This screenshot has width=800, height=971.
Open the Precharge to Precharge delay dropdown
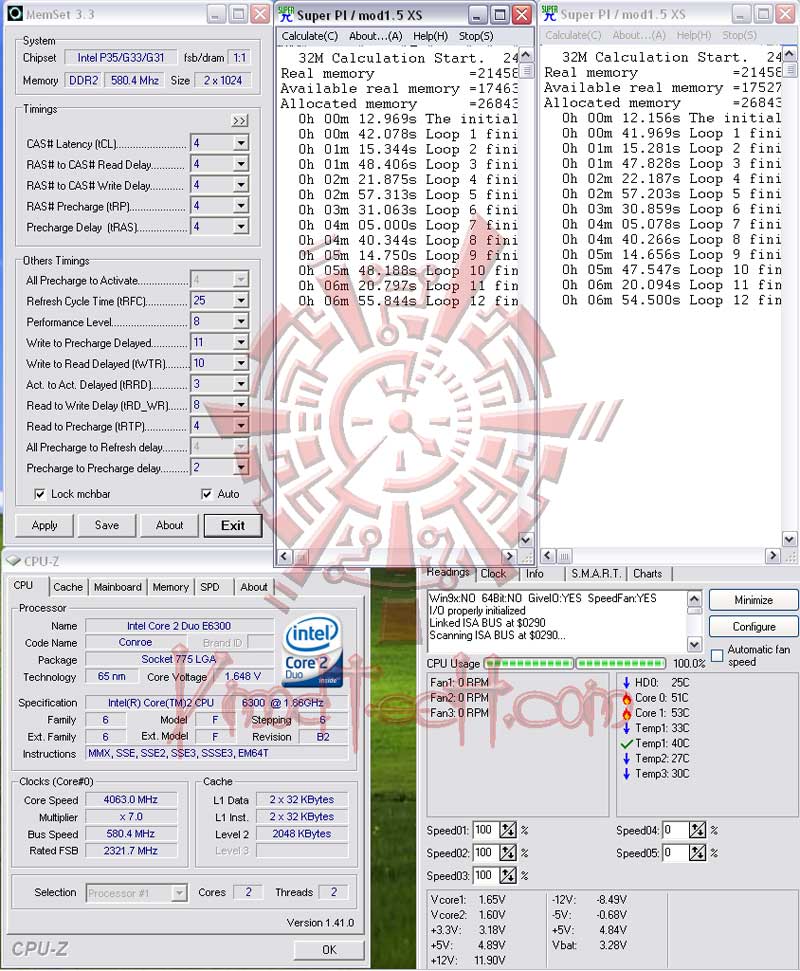(241, 468)
